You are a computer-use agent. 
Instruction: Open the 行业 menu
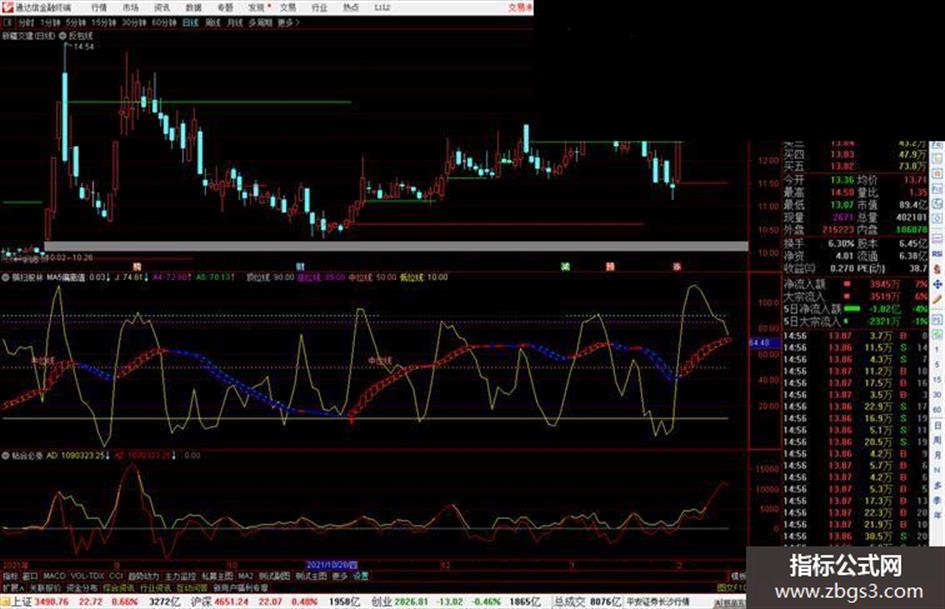319,8
